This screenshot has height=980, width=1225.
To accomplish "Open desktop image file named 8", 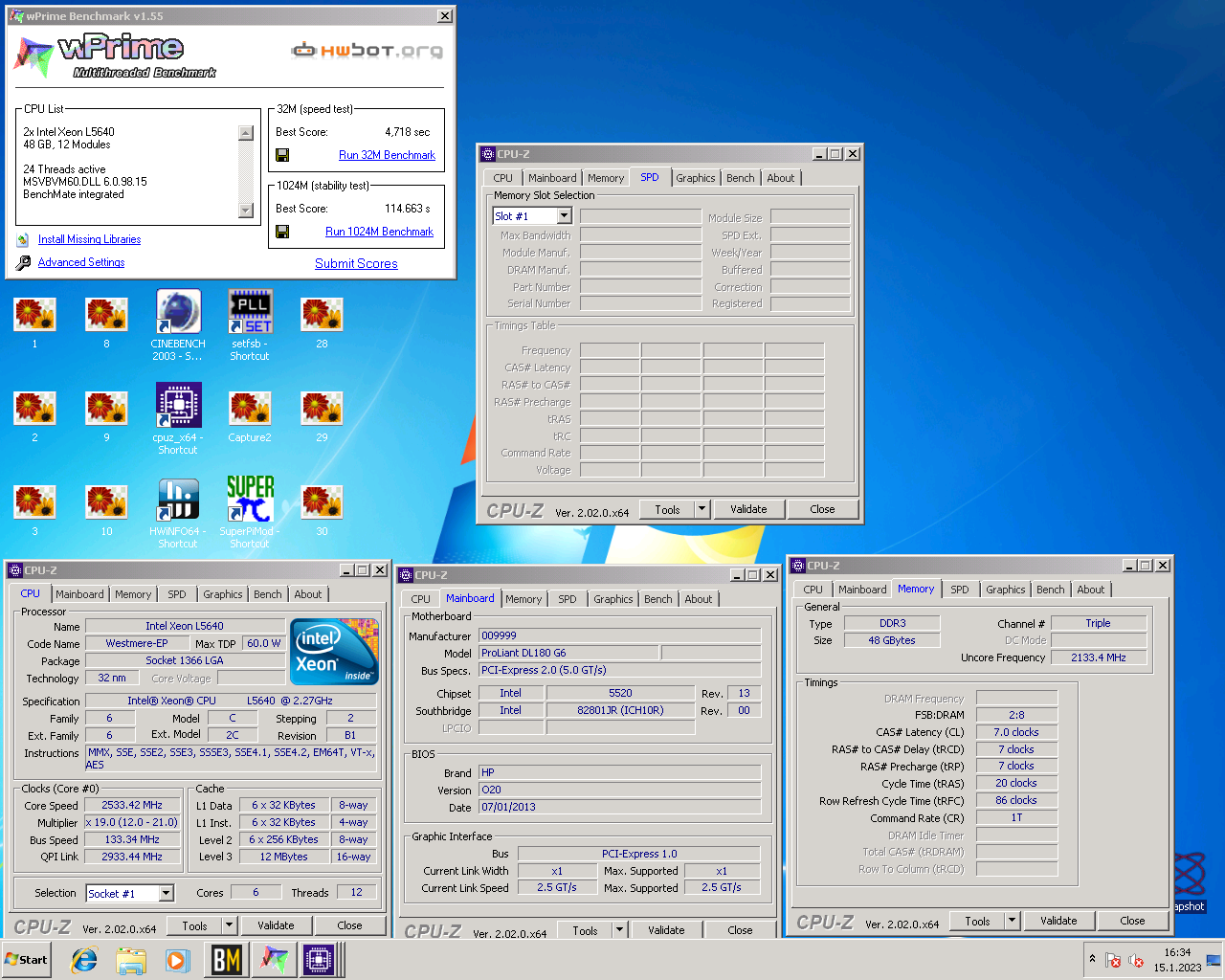I will pyautogui.click(x=106, y=323).
